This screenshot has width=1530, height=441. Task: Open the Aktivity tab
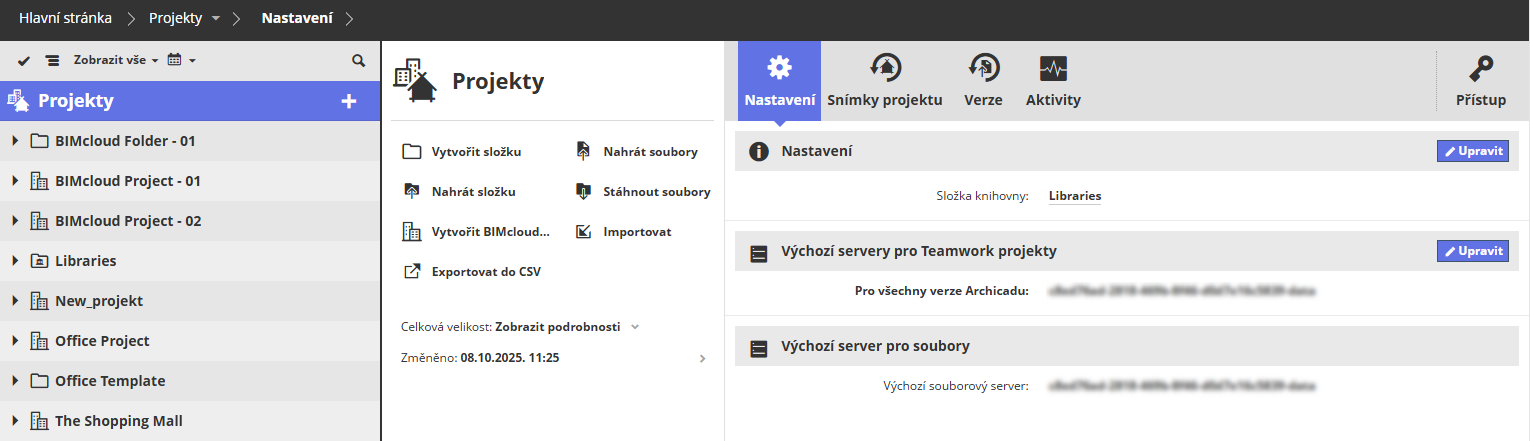coord(1053,81)
